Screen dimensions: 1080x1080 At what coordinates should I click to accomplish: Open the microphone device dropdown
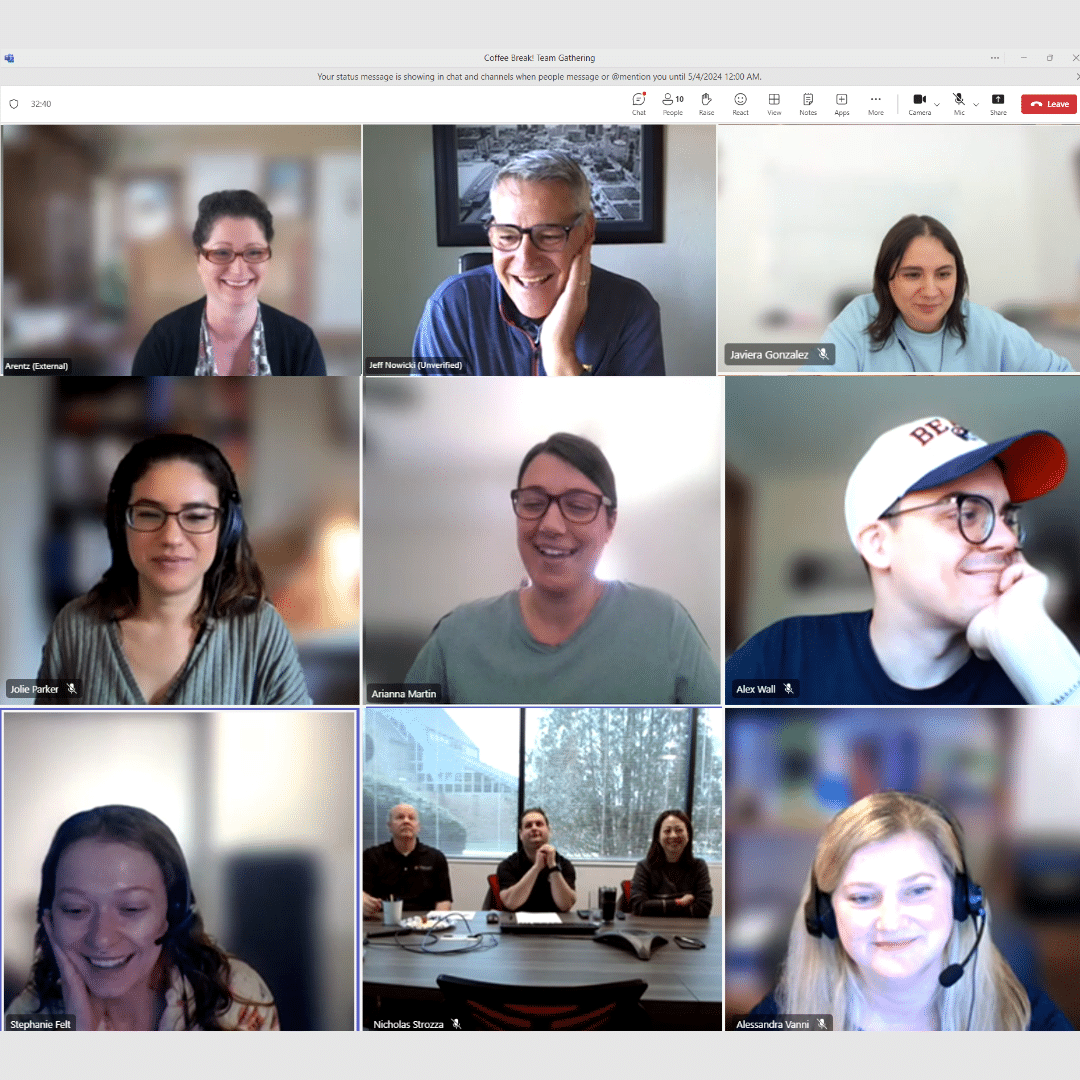976,103
